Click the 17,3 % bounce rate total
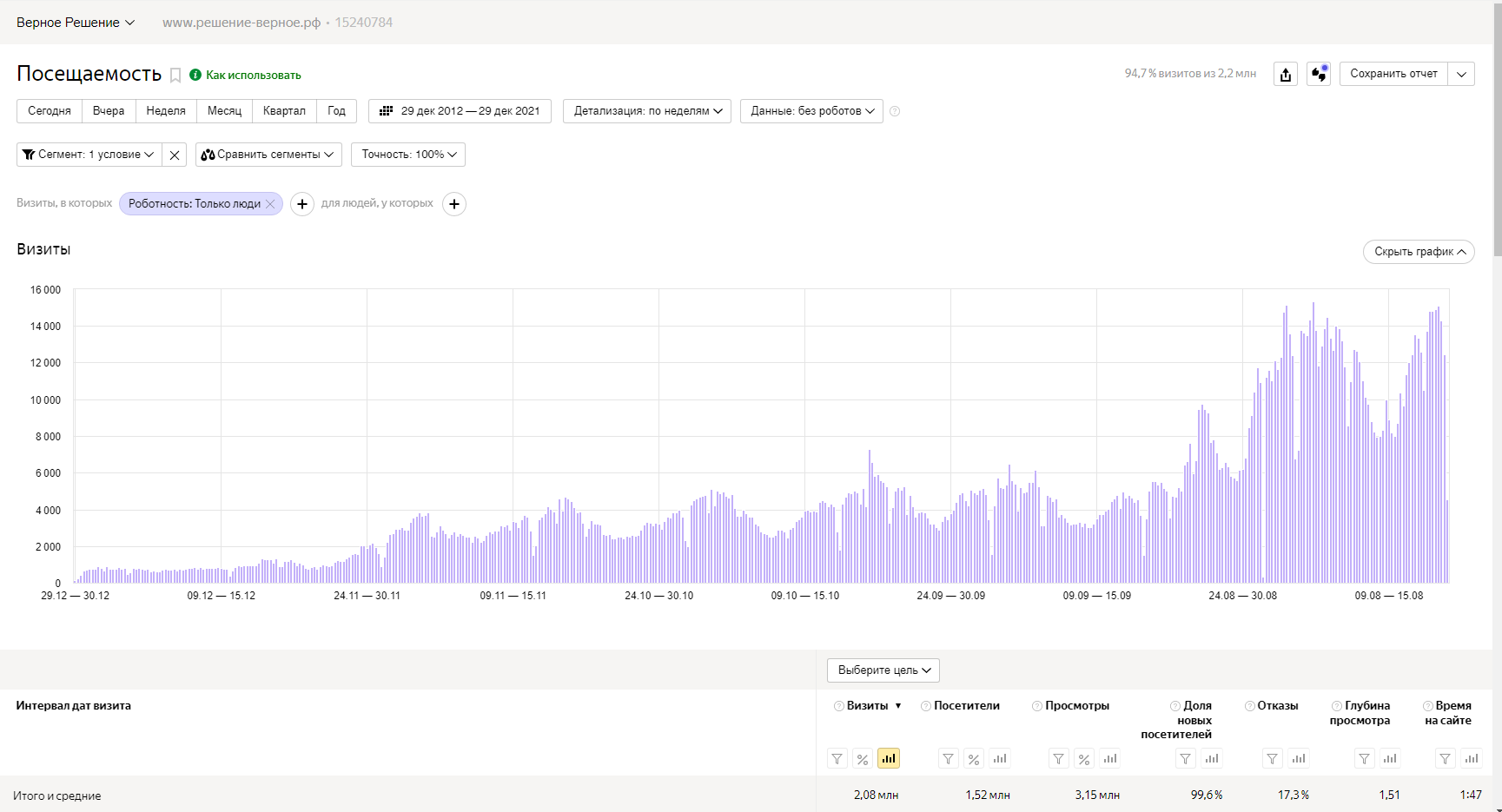1502x812 pixels. pos(1294,795)
